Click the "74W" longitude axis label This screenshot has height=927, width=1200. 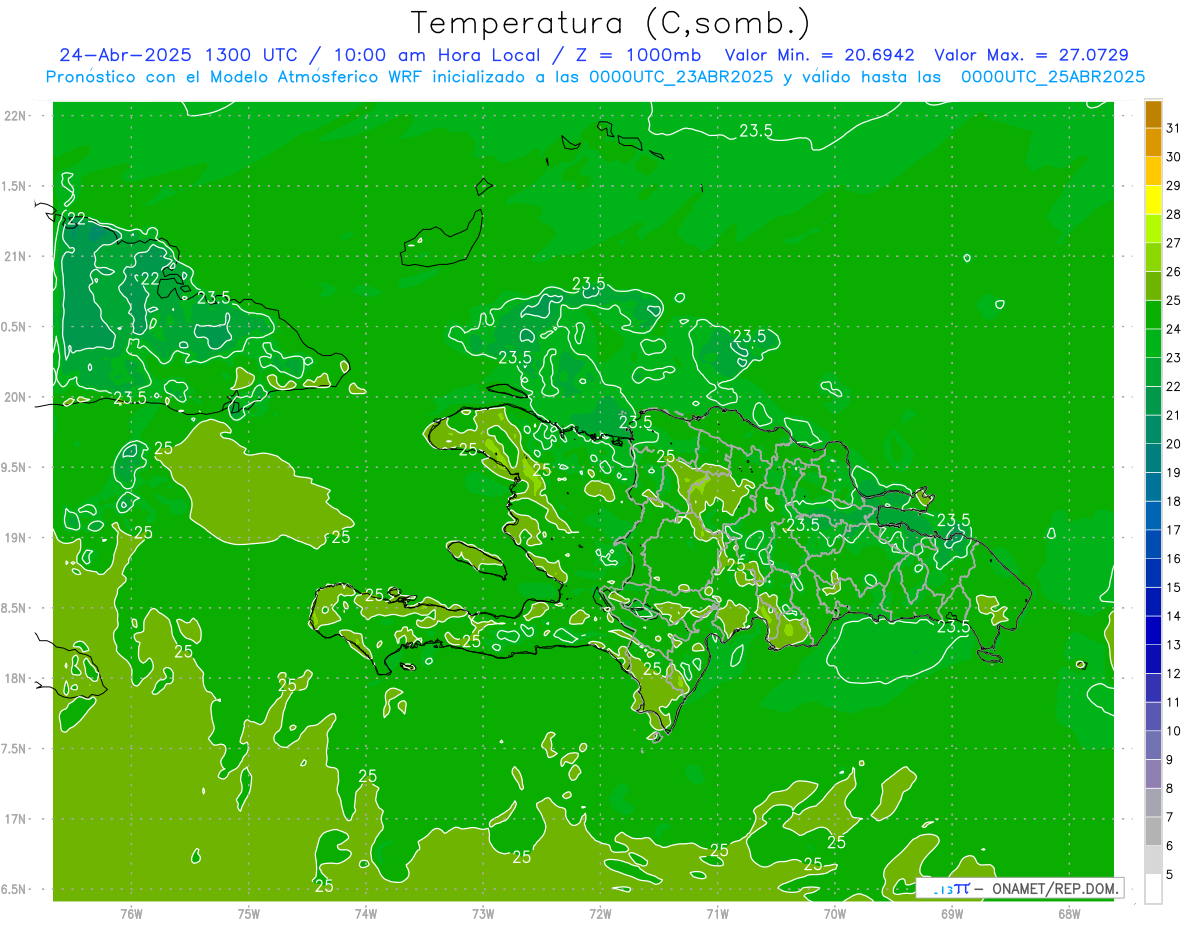tap(366, 914)
